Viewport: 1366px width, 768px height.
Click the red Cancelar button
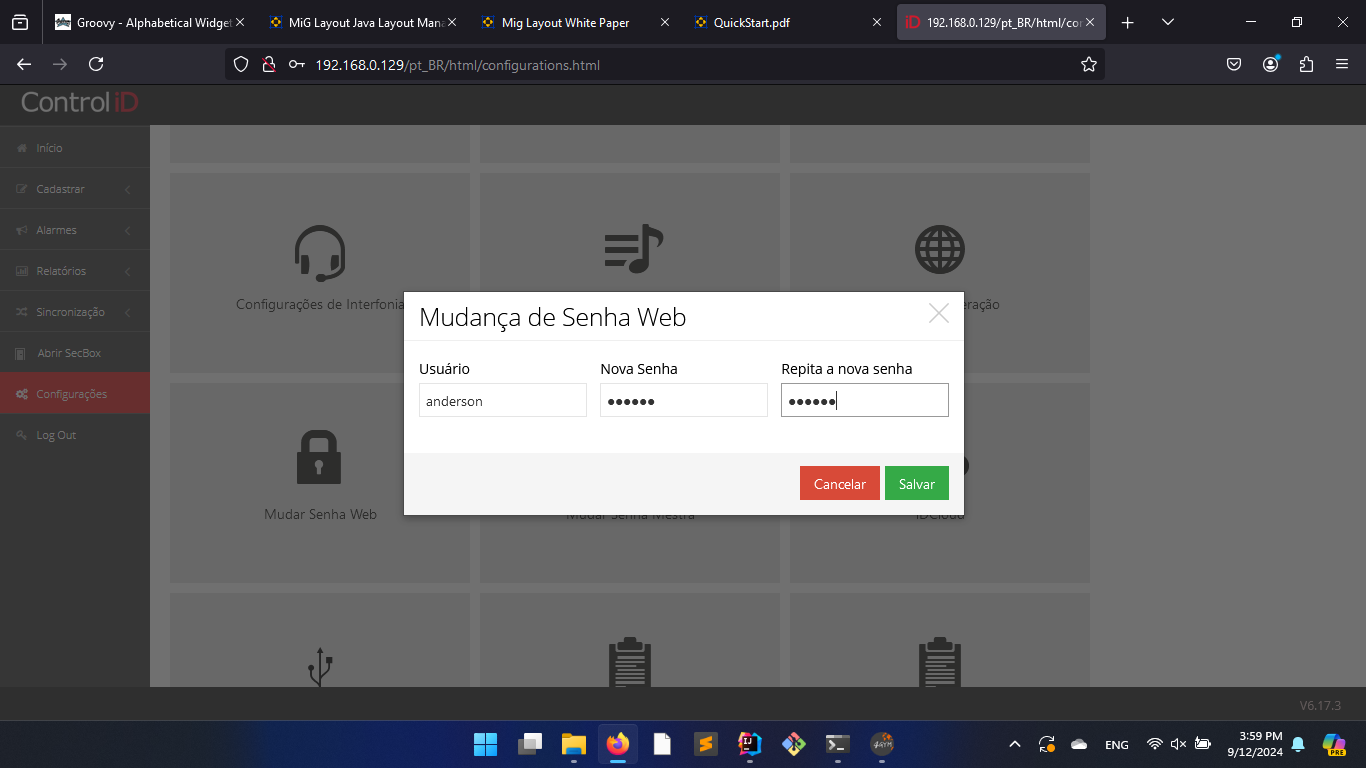click(839, 484)
